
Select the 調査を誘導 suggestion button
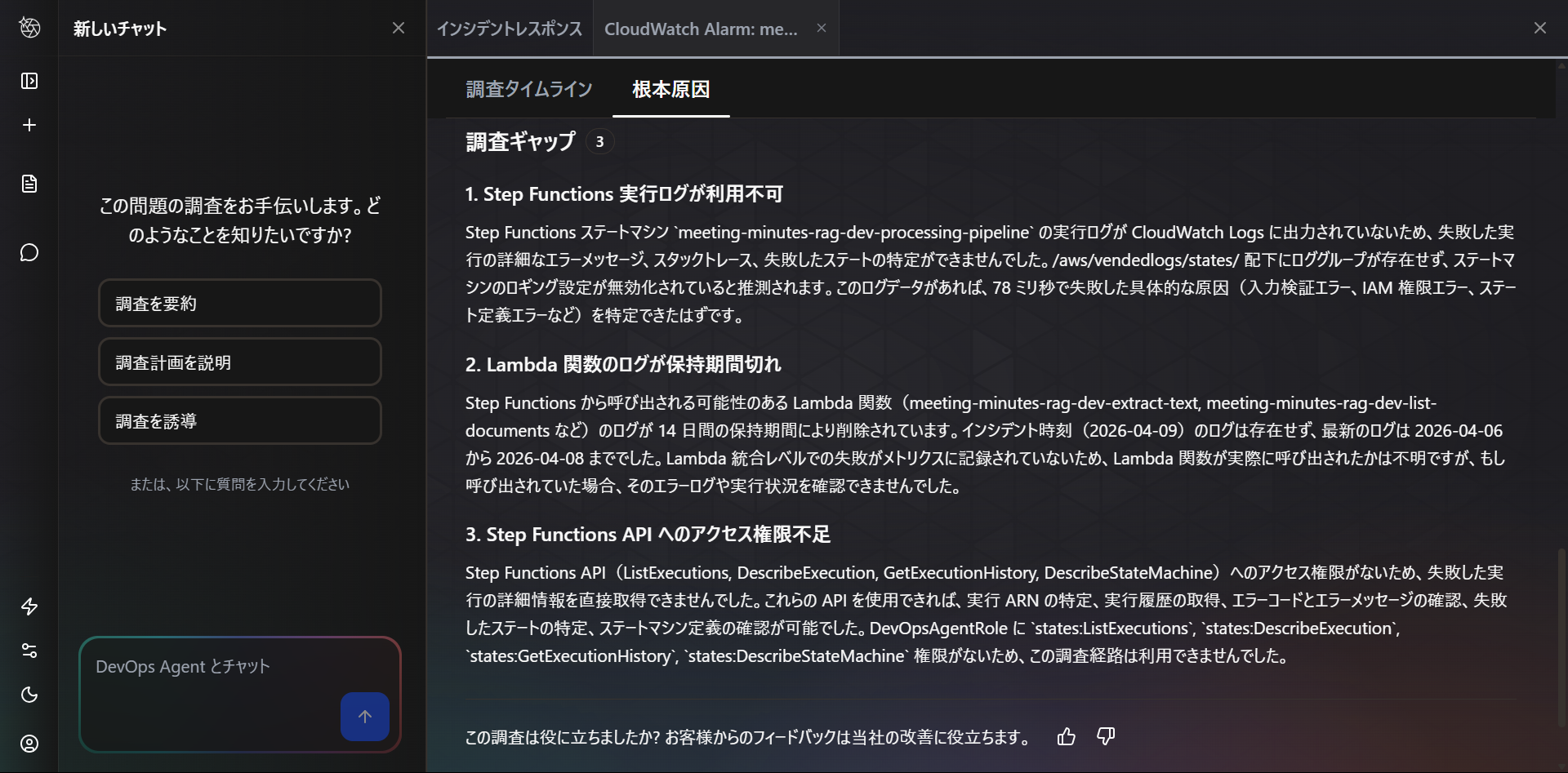tap(239, 421)
